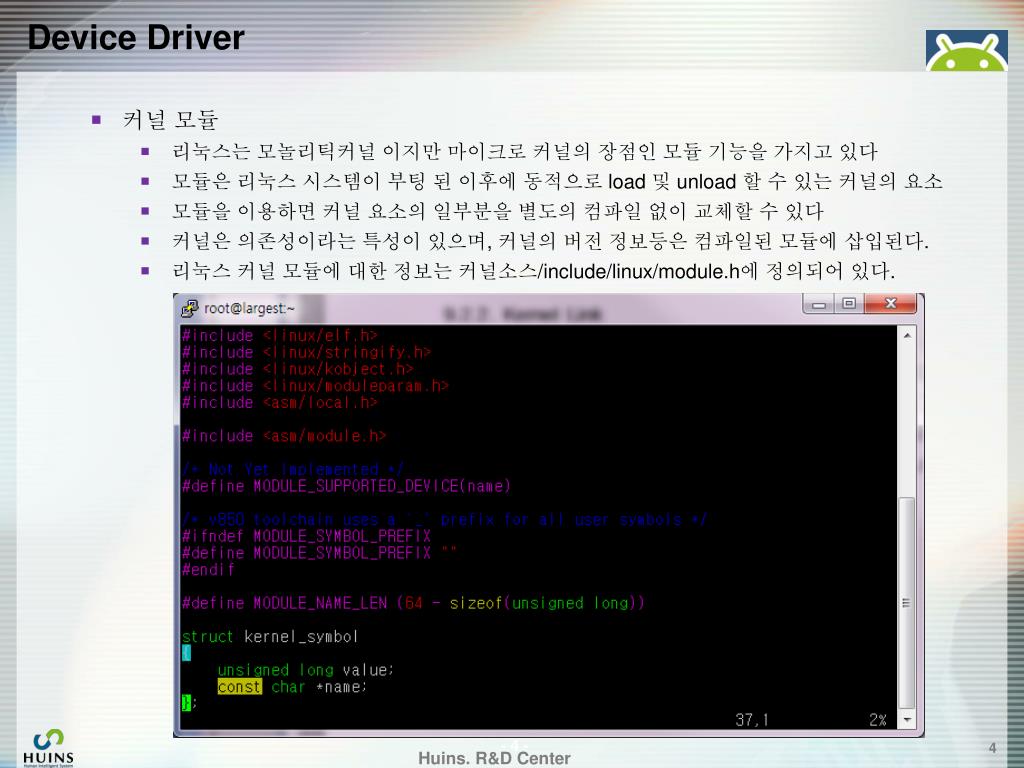Minimize the root@largest terminal window
Image resolution: width=1024 pixels, height=768 pixels.
pyautogui.click(x=824, y=304)
